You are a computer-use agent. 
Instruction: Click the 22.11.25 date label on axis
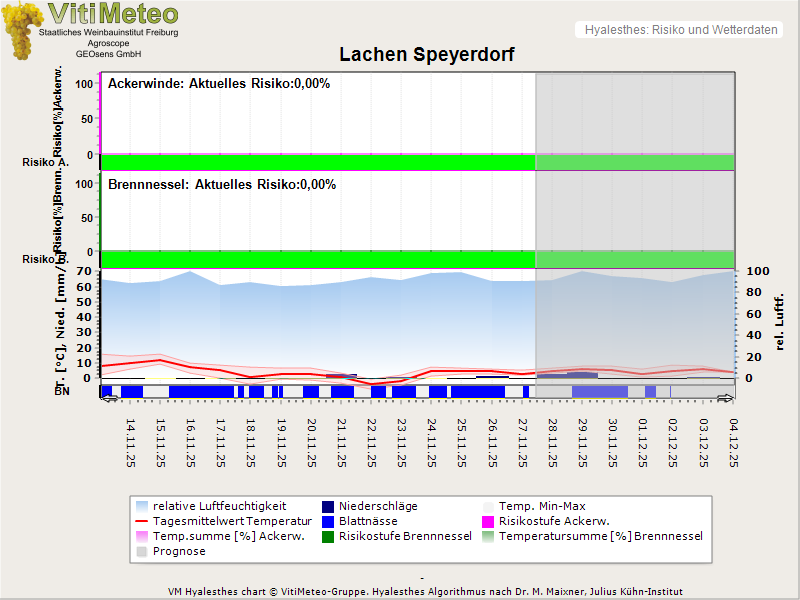372,441
